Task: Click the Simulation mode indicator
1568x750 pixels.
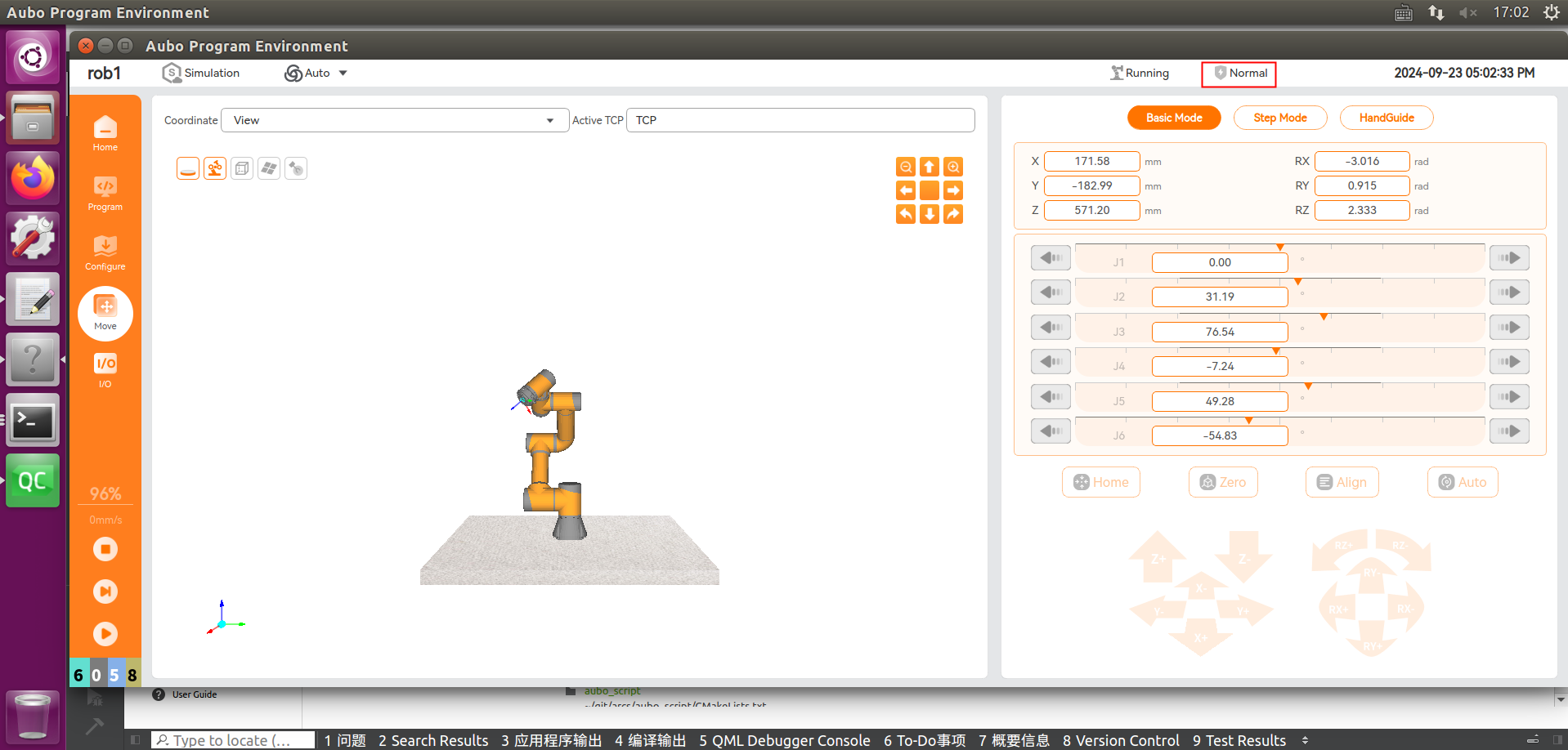Action: (201, 73)
